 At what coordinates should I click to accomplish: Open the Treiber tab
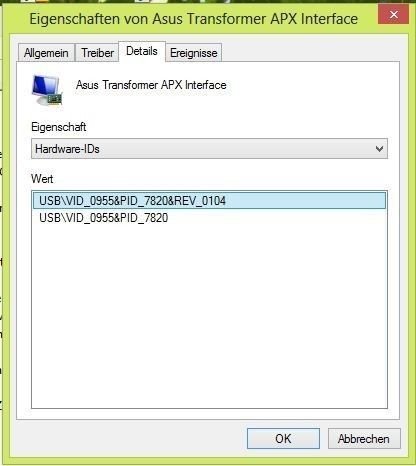[97, 53]
